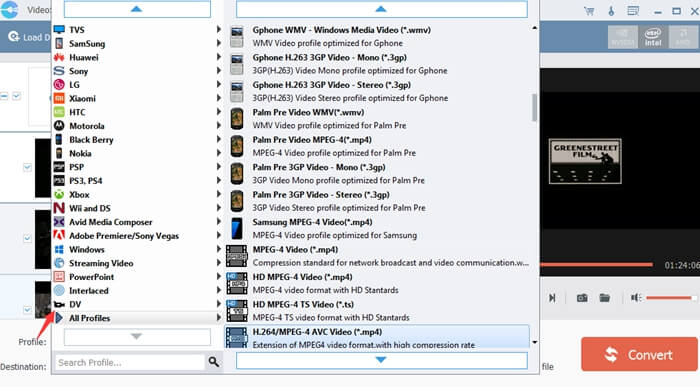The image size is (700, 387).
Task: Click the Samsung MPEG-4 Video phone icon
Action: 237,229
